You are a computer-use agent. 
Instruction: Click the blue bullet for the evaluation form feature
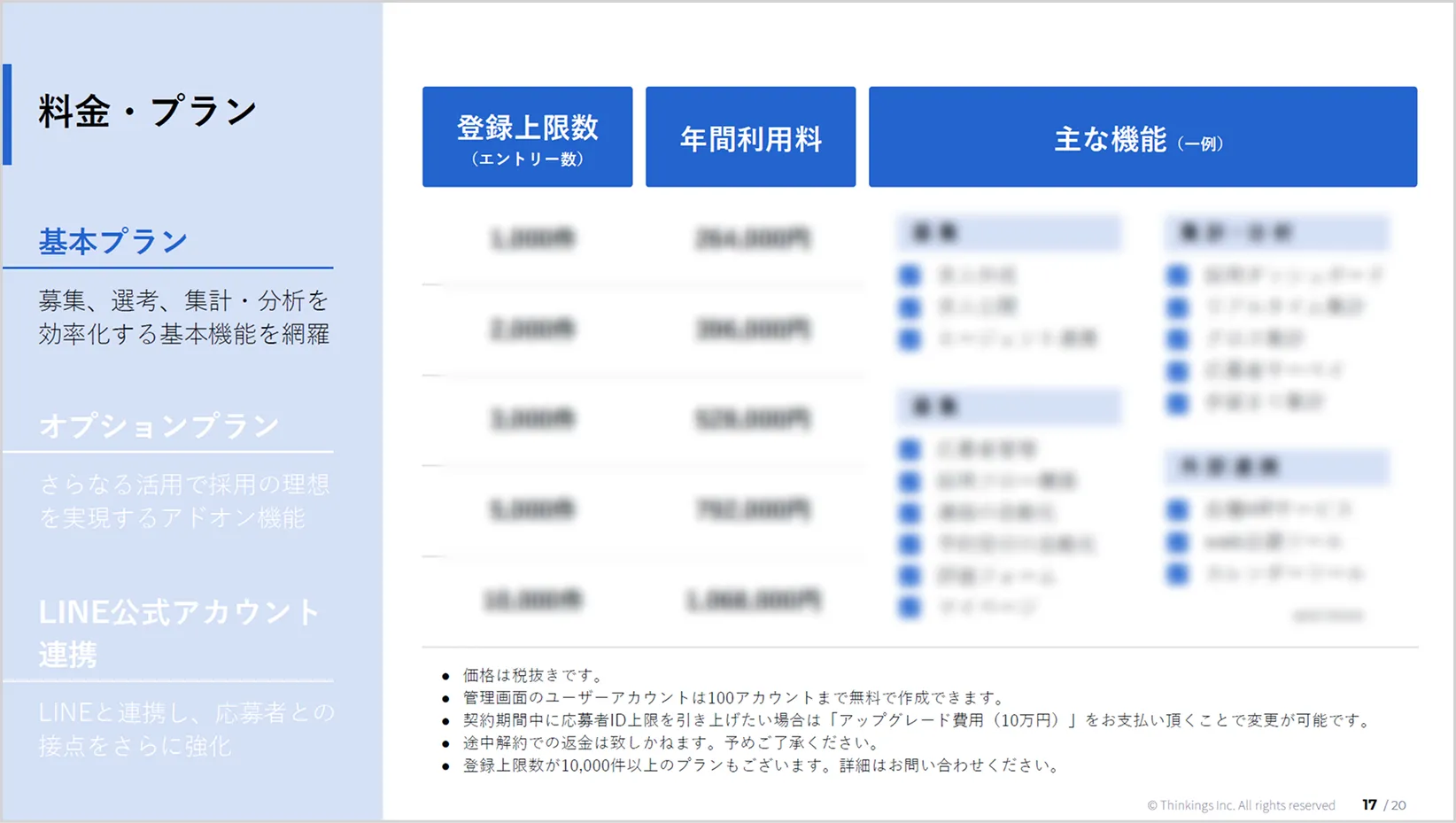point(910,577)
